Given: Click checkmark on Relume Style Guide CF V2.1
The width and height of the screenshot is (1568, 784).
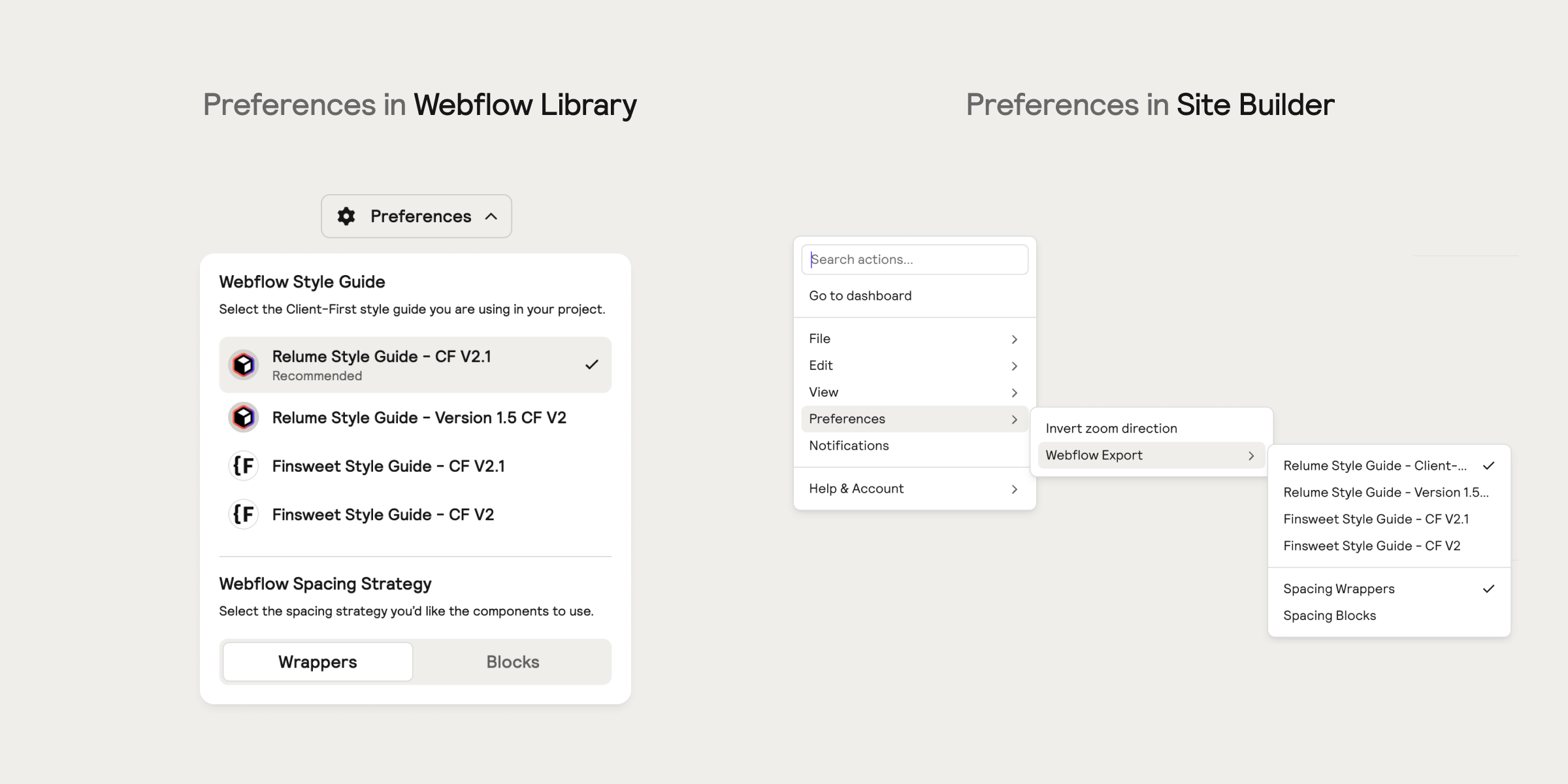Looking at the screenshot, I should [592, 365].
